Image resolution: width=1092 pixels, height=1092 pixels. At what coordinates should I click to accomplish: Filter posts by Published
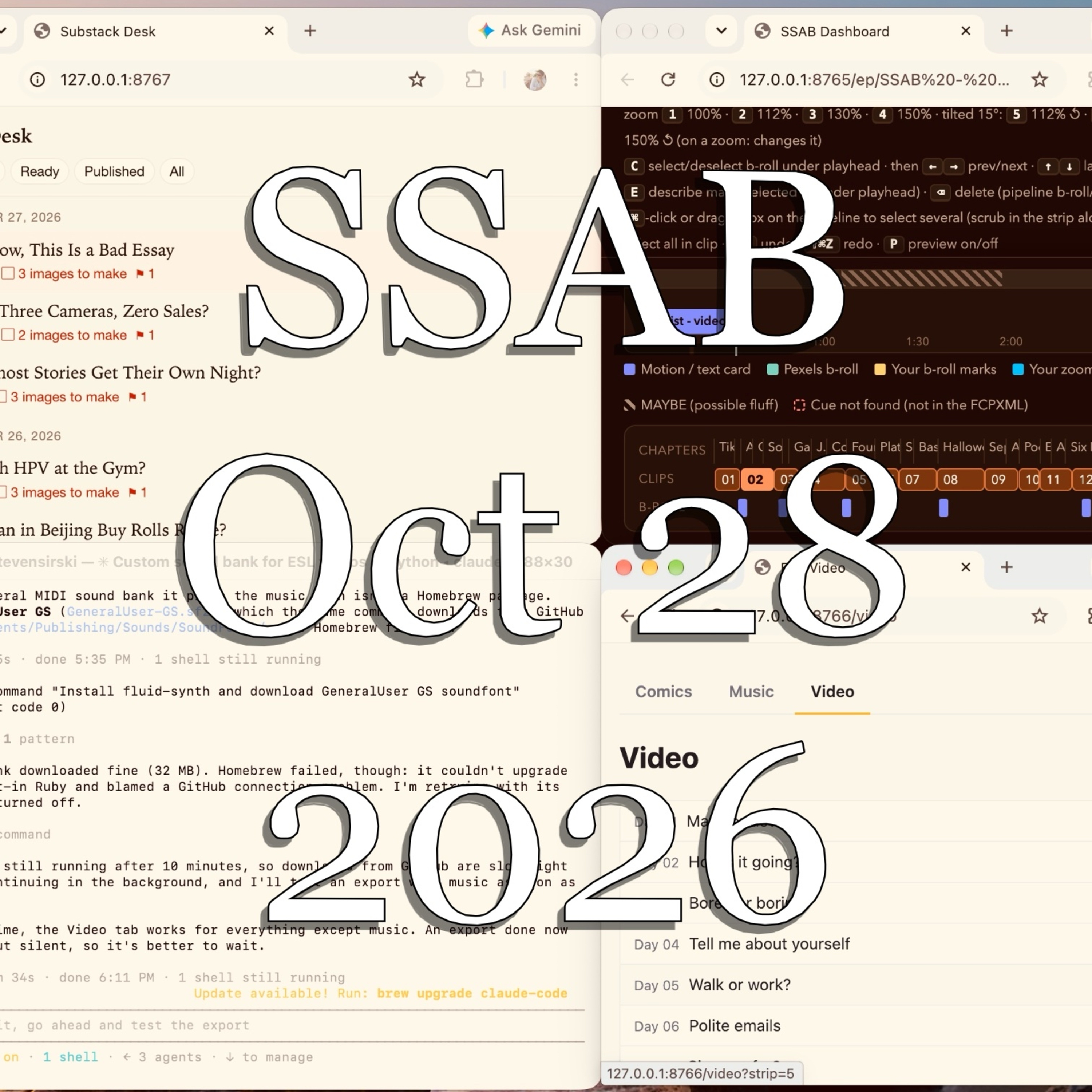tap(114, 171)
